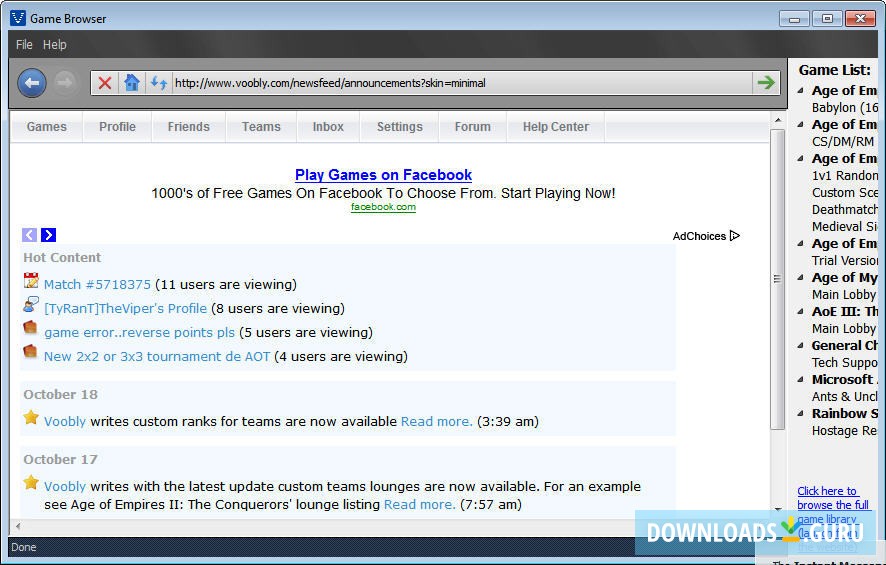Viewport: 886px width, 565px height.
Task: Click the green Go arrow
Action: click(766, 82)
